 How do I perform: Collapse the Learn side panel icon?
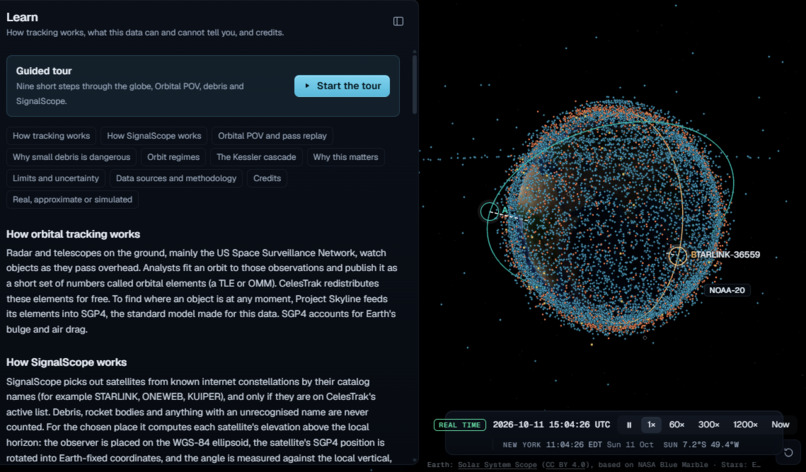[x=398, y=21]
